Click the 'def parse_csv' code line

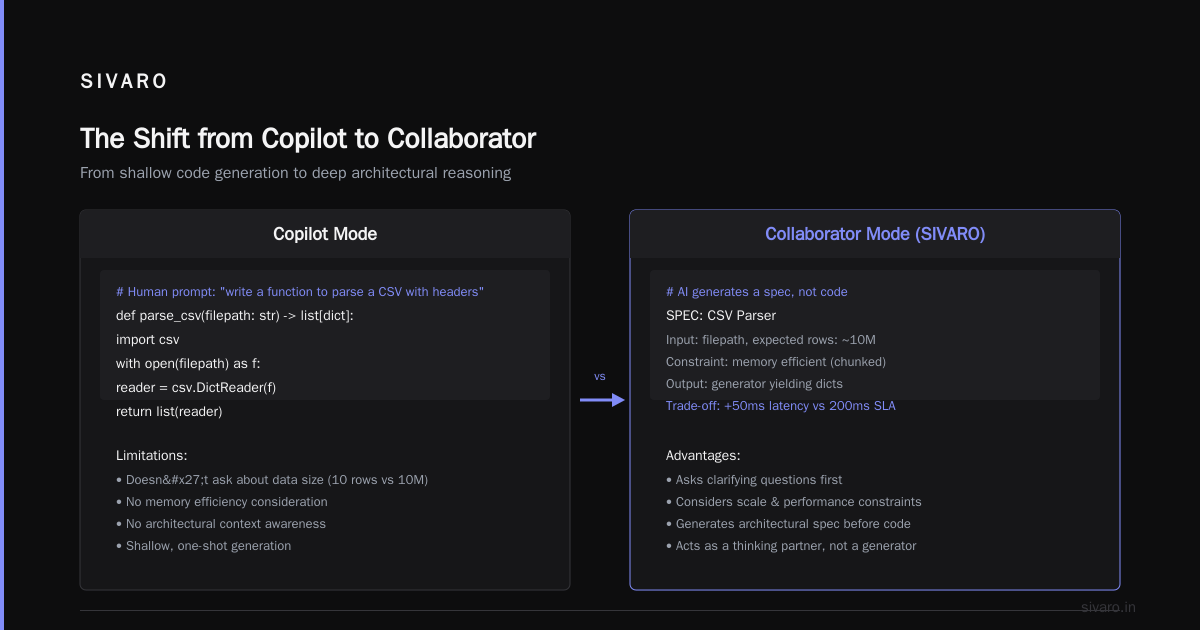click(235, 315)
